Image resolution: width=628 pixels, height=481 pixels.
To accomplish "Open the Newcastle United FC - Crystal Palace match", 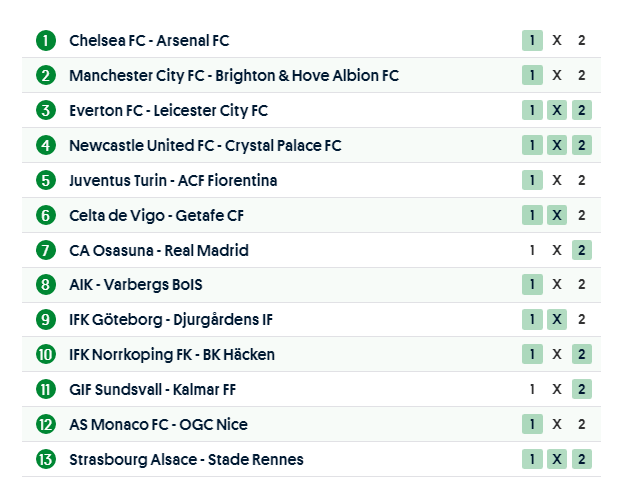I will click(x=205, y=146).
